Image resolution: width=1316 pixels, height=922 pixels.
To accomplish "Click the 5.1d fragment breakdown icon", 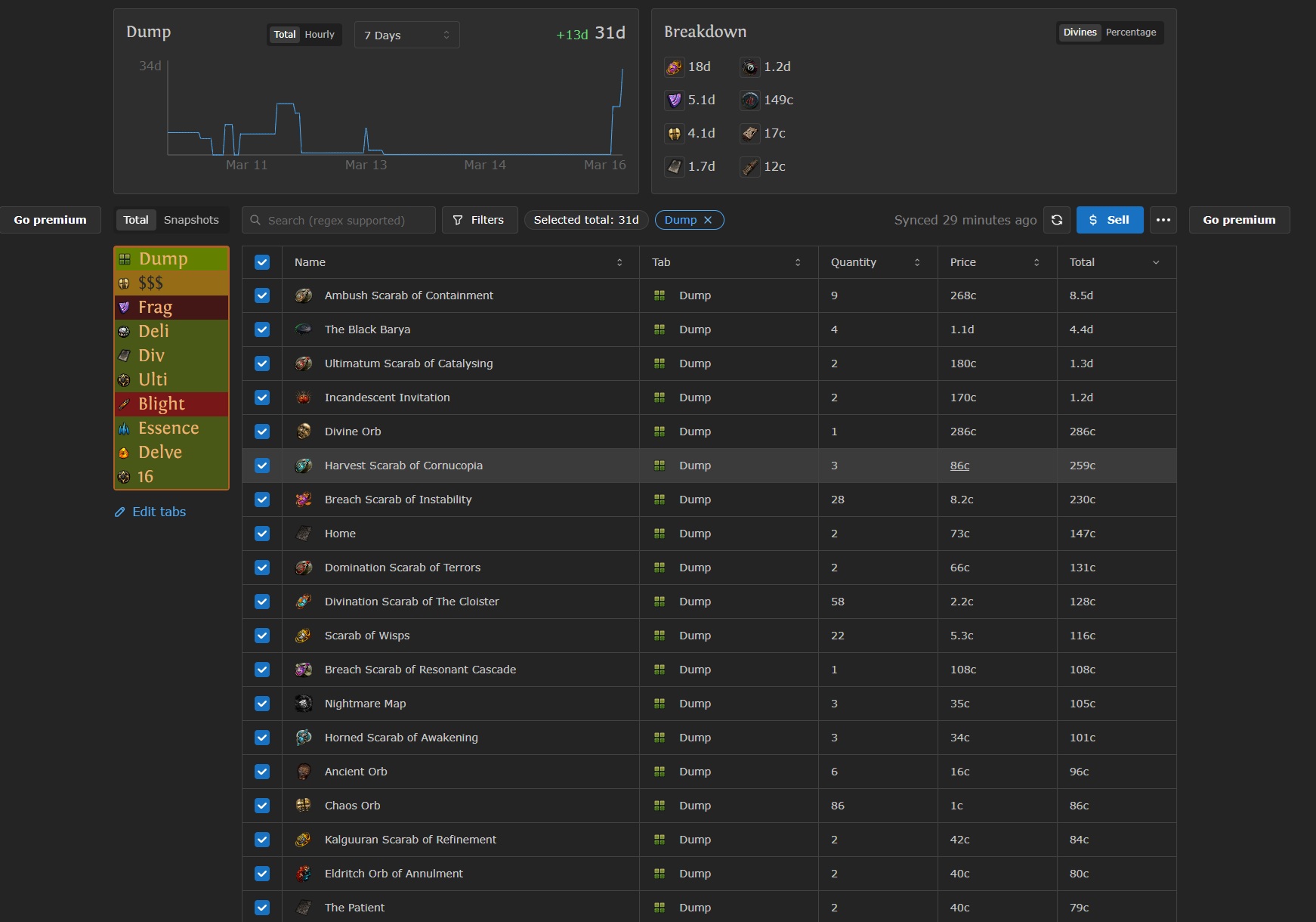I will point(674,101).
